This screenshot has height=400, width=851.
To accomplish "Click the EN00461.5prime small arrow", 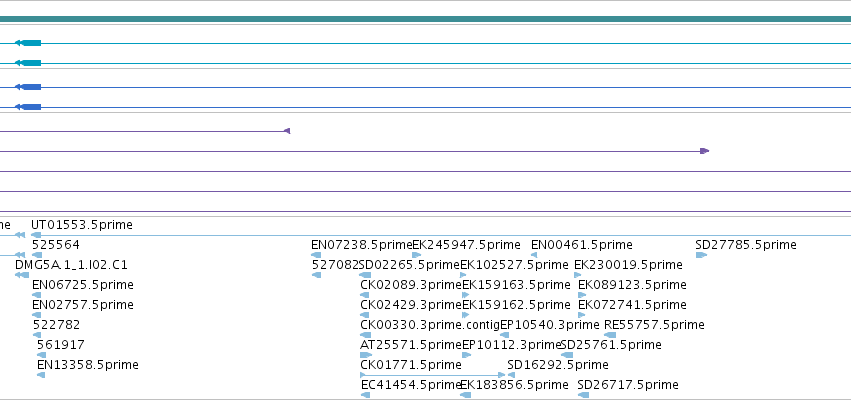I will 534,255.
